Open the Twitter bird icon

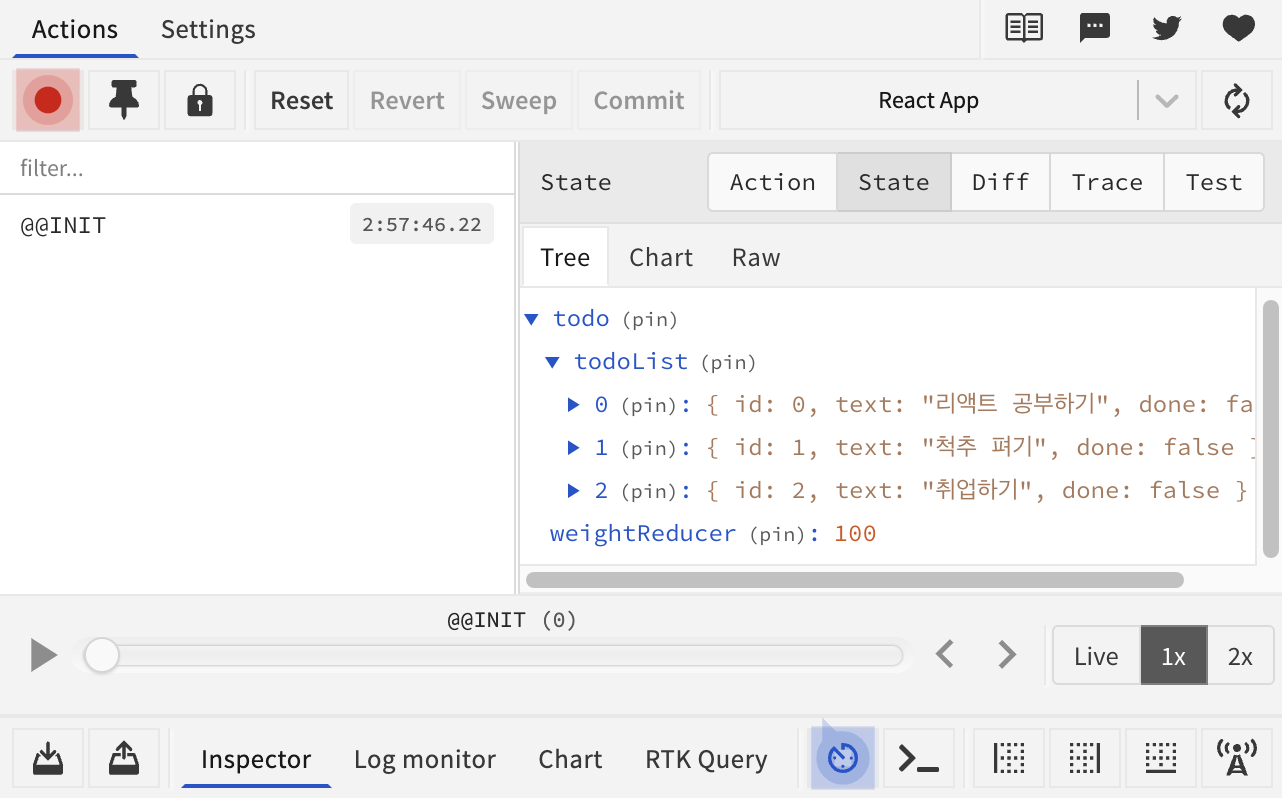[x=1167, y=28]
